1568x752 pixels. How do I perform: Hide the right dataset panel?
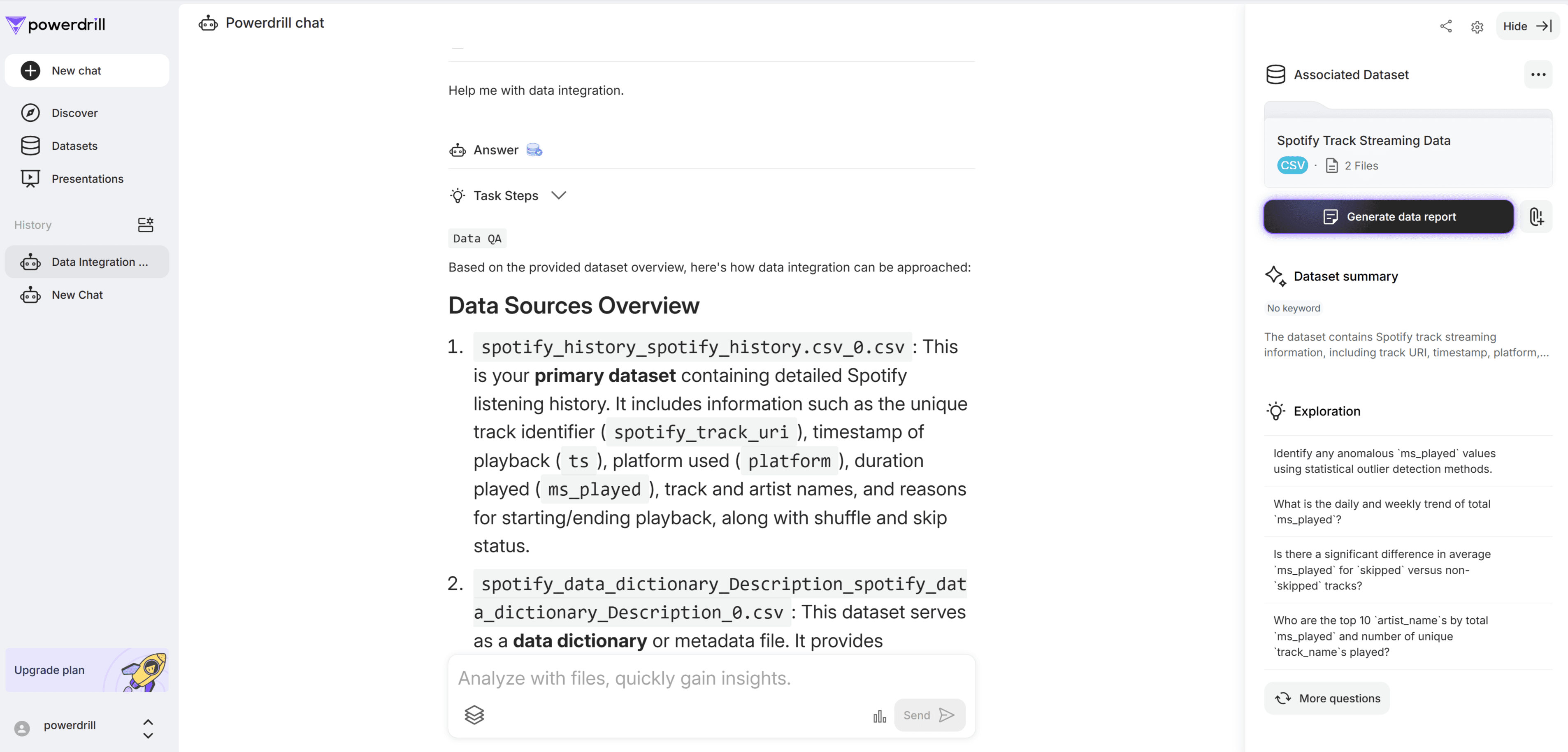click(1528, 26)
